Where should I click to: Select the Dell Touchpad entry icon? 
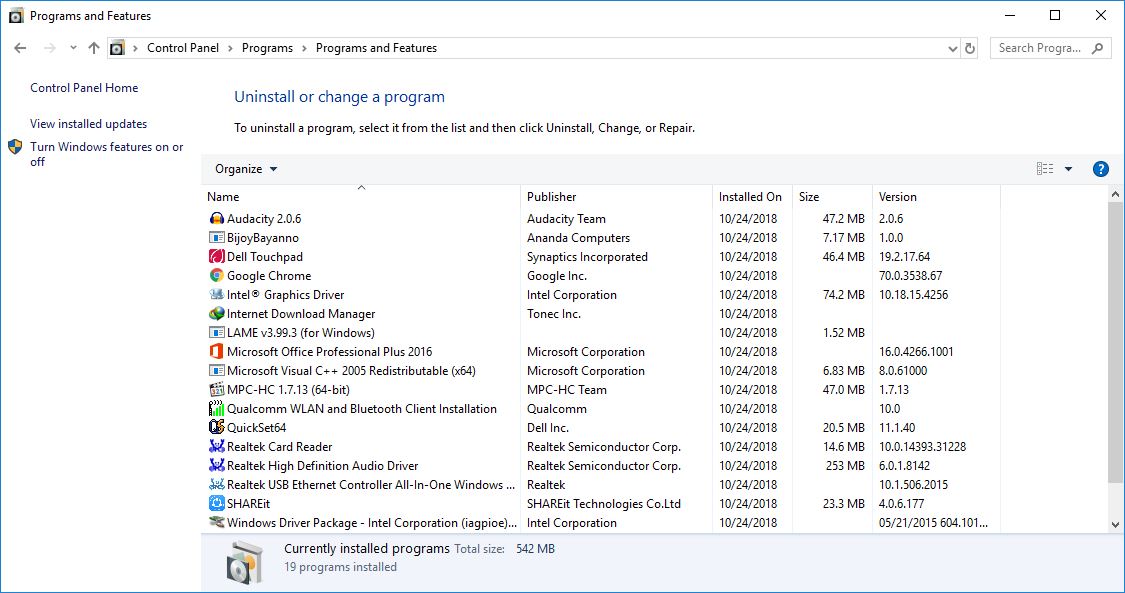click(218, 256)
